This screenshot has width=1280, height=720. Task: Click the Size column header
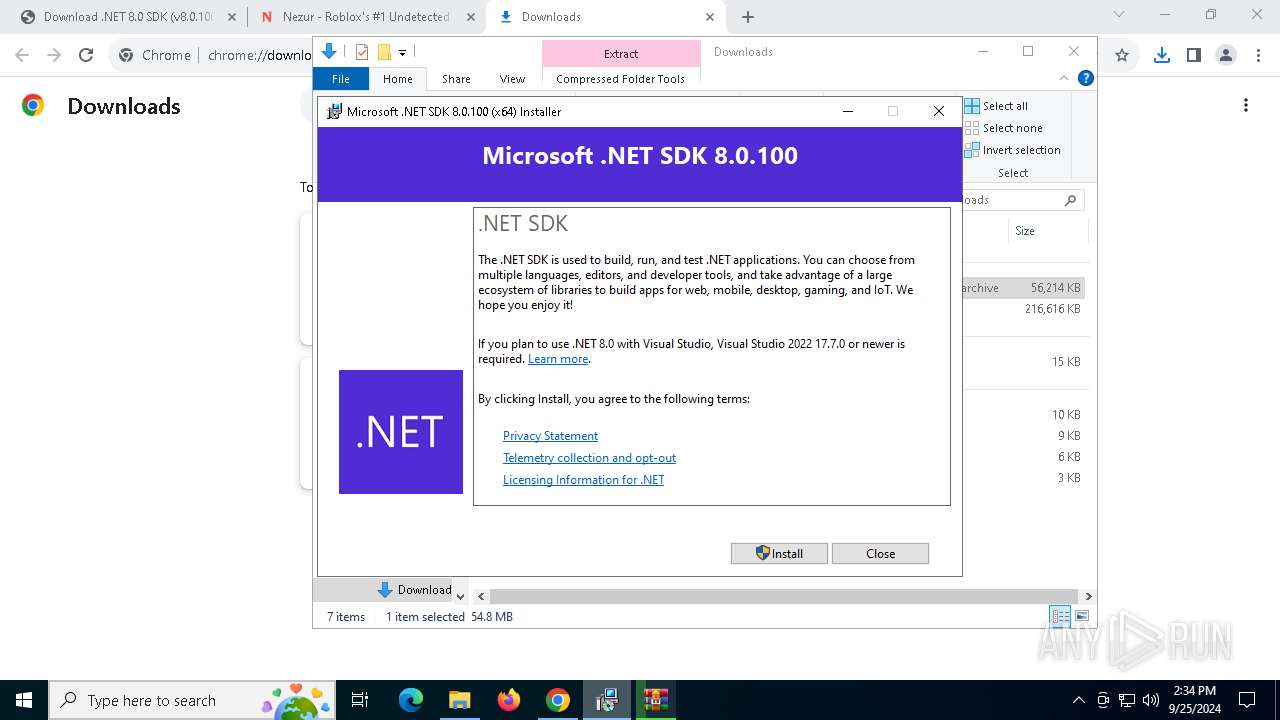point(1025,231)
